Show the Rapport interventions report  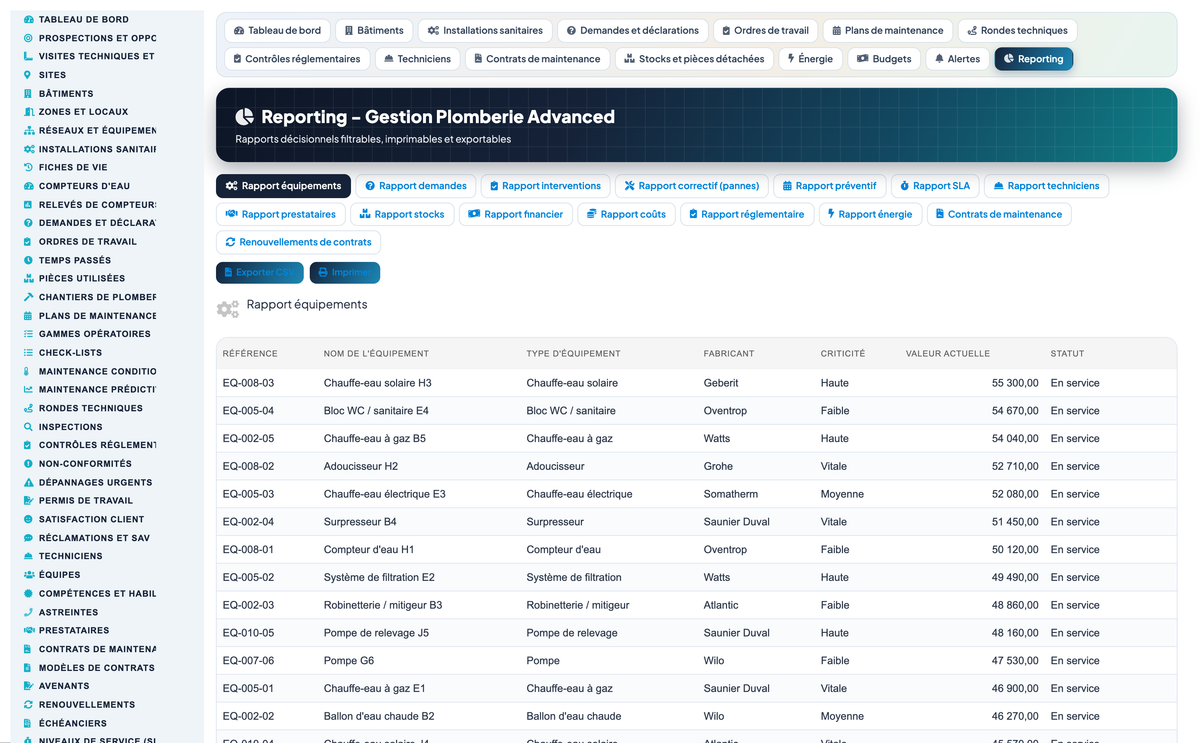(545, 186)
